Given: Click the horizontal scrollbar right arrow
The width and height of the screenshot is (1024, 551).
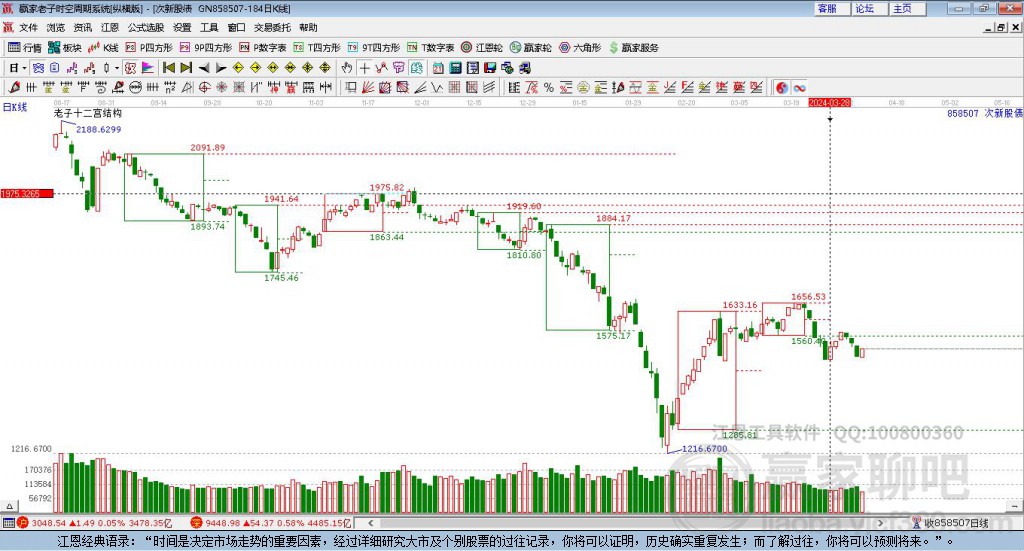Looking at the screenshot, I should tap(880, 523).
